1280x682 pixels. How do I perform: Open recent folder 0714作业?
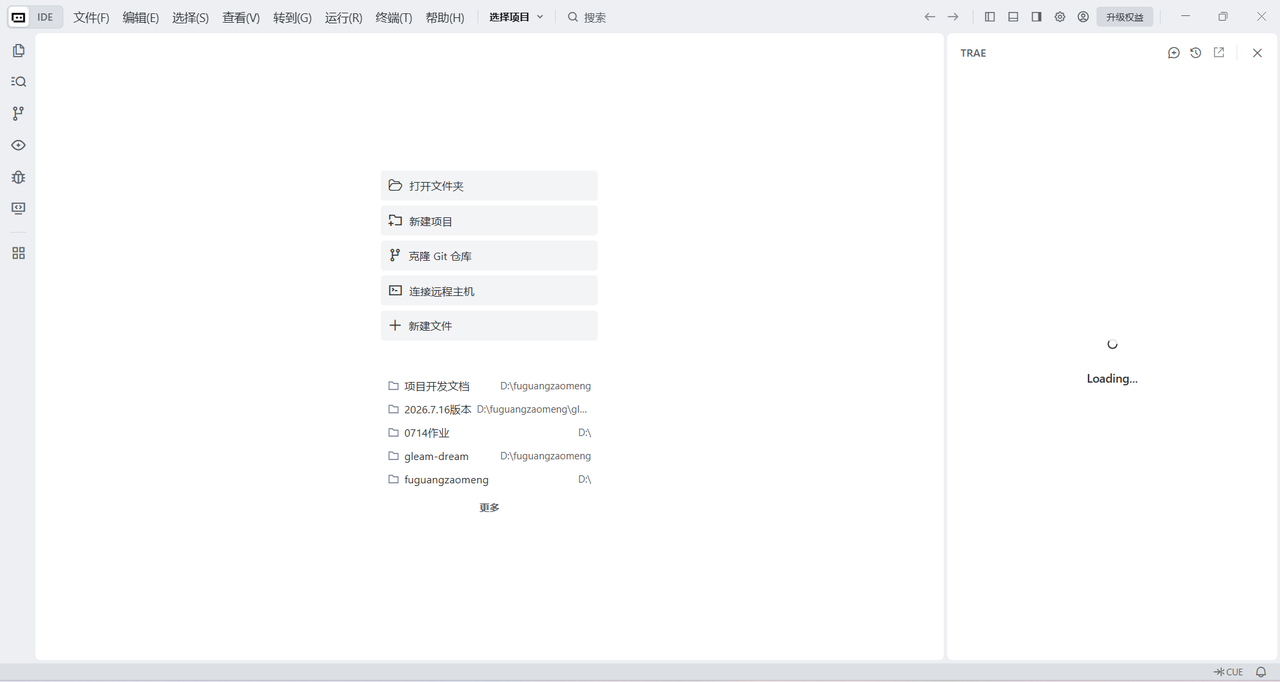pos(489,433)
